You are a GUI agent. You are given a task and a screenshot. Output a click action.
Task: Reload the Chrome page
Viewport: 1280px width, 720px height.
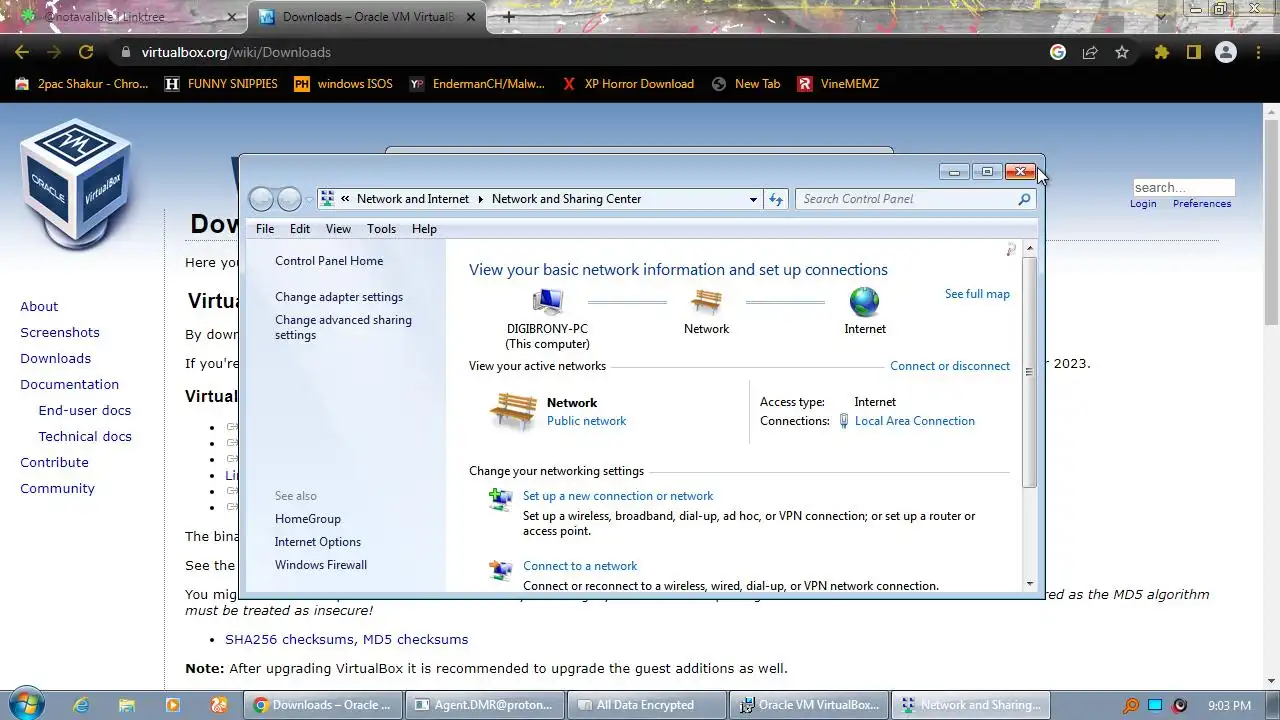pyautogui.click(x=86, y=52)
